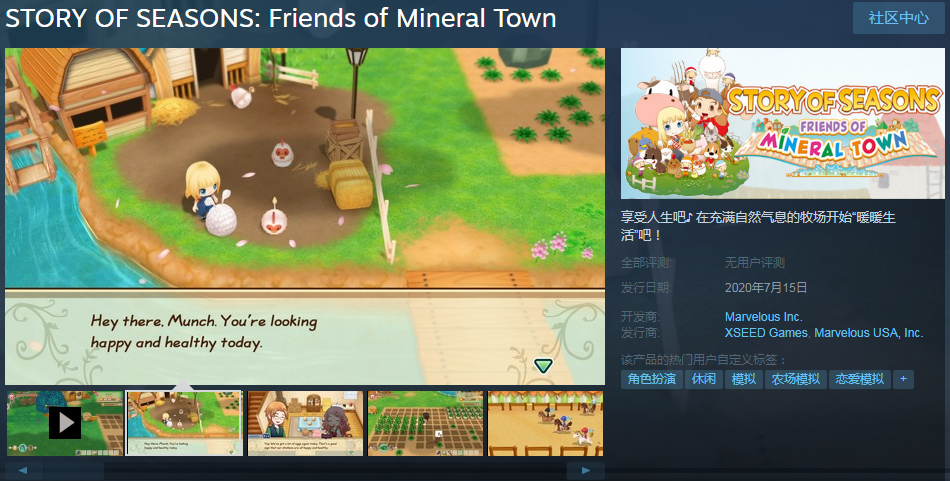The width and height of the screenshot is (950, 481).
Task: Select the horse race screenshot thumbnail
Action: (x=545, y=423)
